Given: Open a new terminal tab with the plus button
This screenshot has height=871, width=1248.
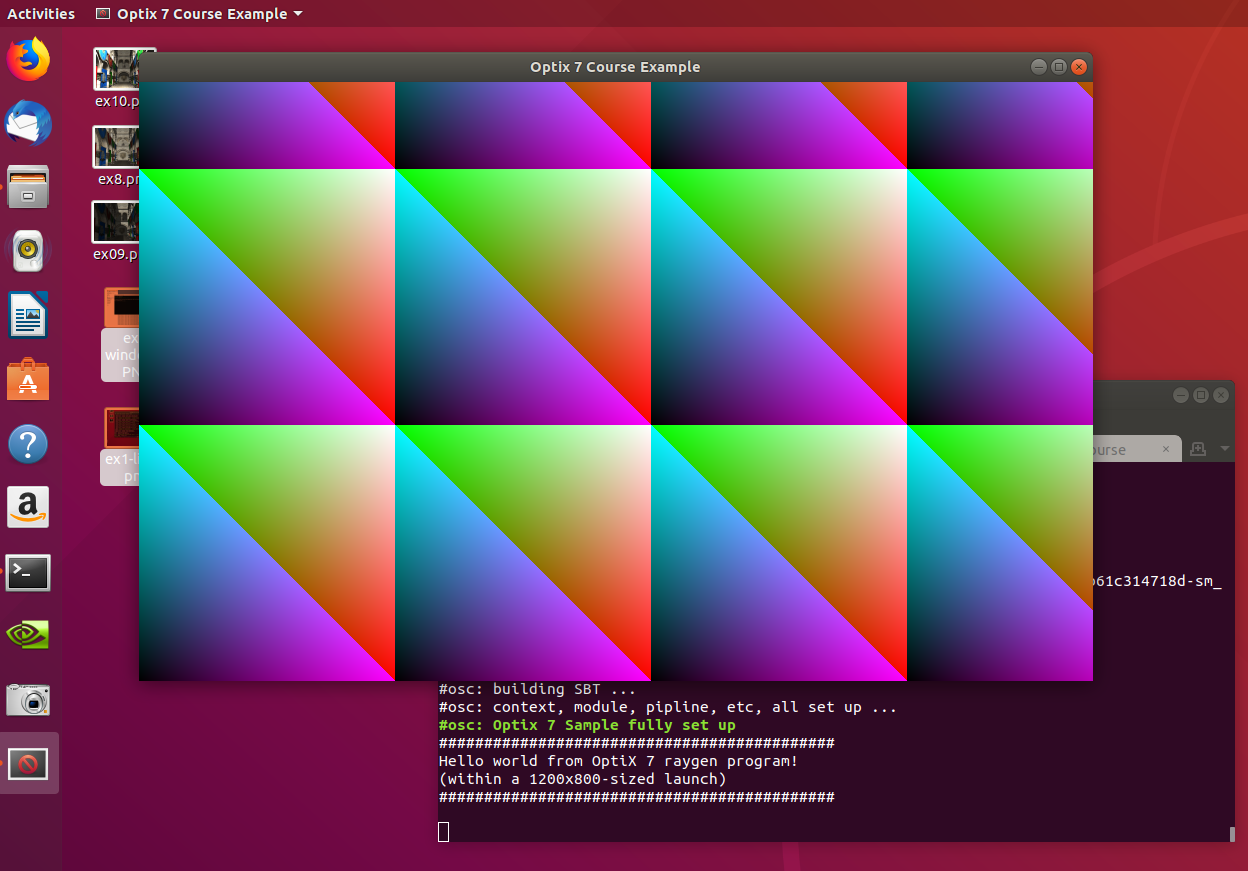Looking at the screenshot, I should tap(1197, 449).
